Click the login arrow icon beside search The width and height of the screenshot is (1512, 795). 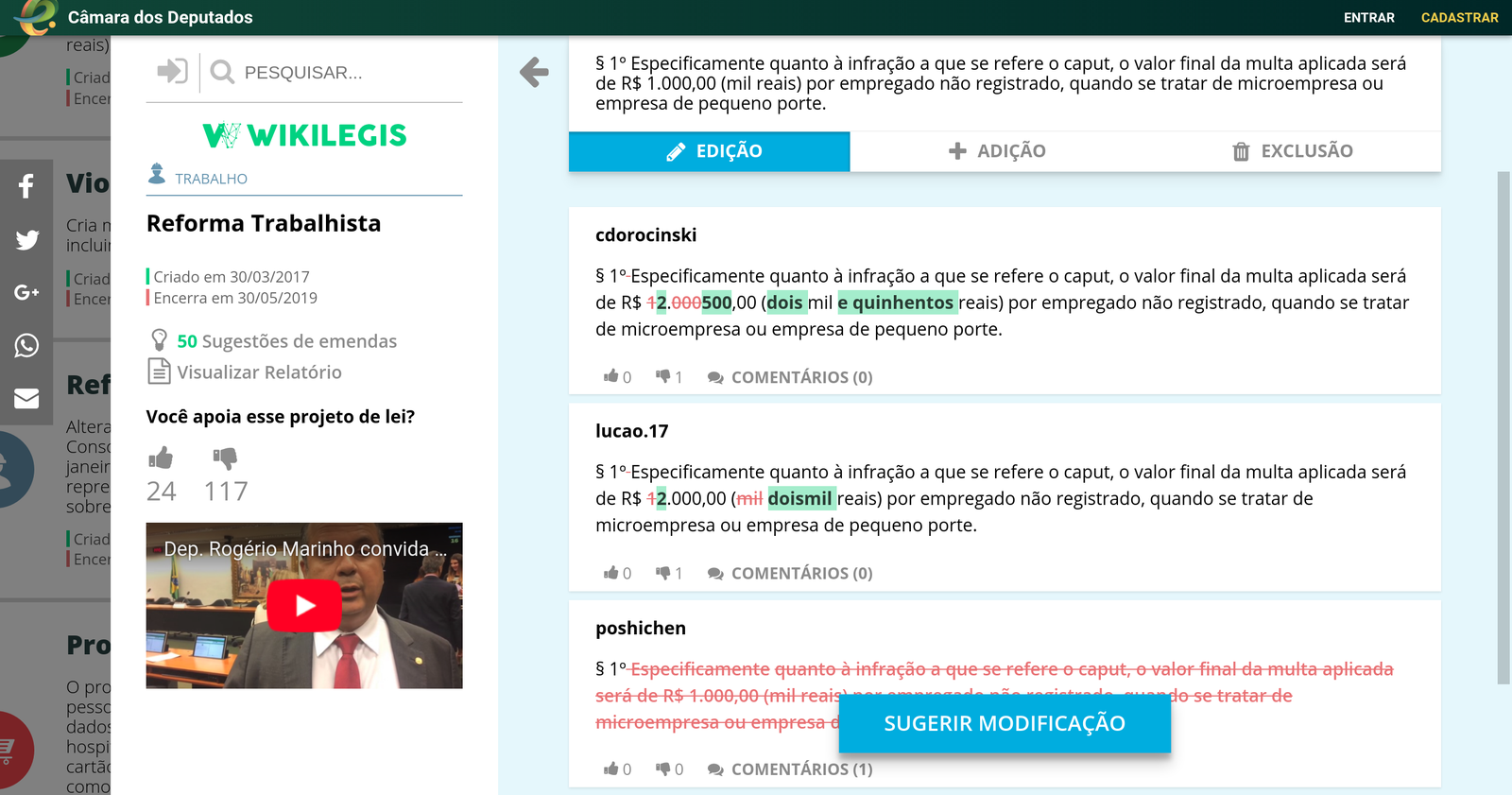tap(172, 72)
